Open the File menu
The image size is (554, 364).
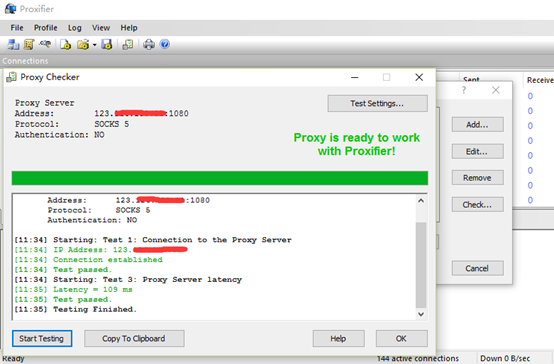pyautogui.click(x=17, y=28)
